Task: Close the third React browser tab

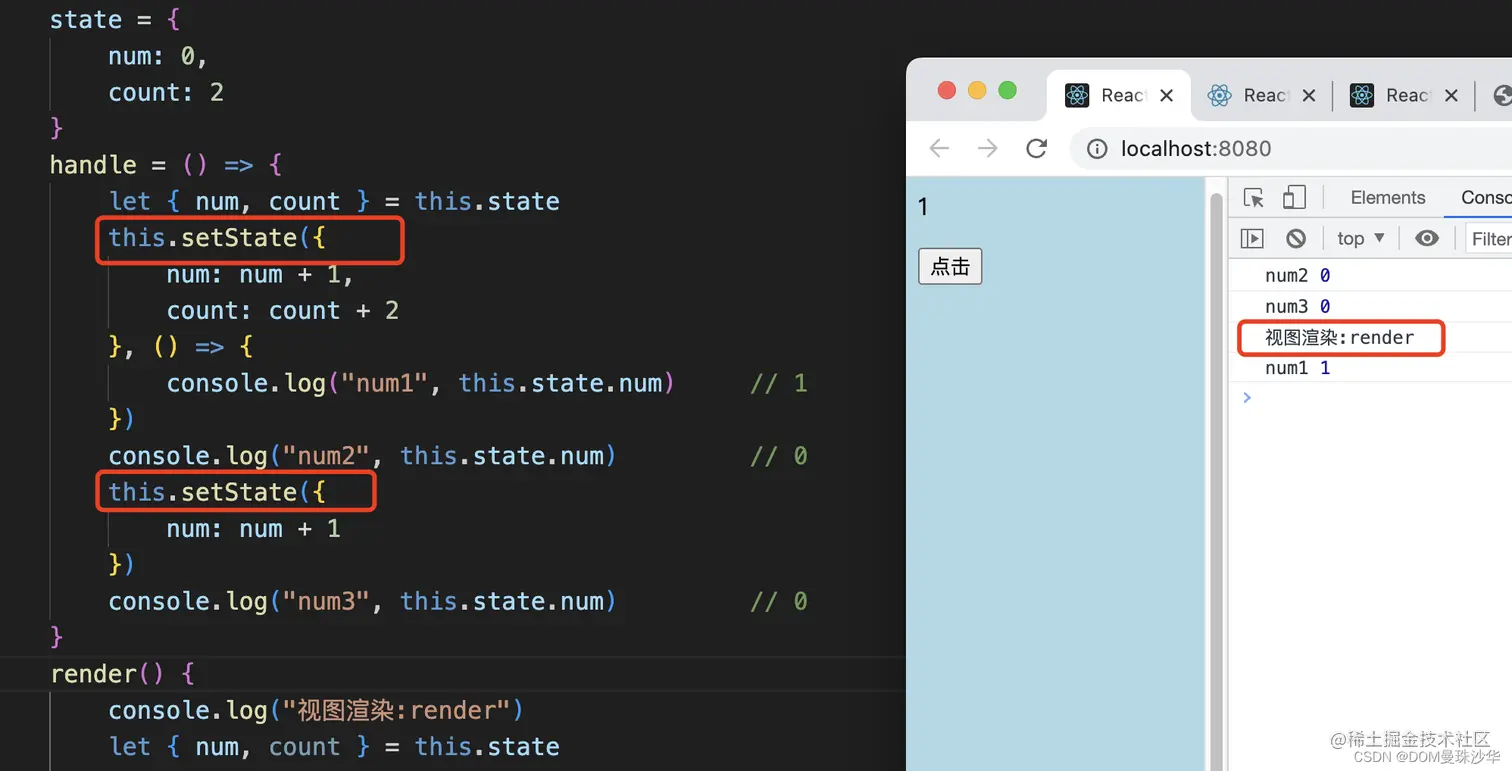Action: [x=1451, y=96]
